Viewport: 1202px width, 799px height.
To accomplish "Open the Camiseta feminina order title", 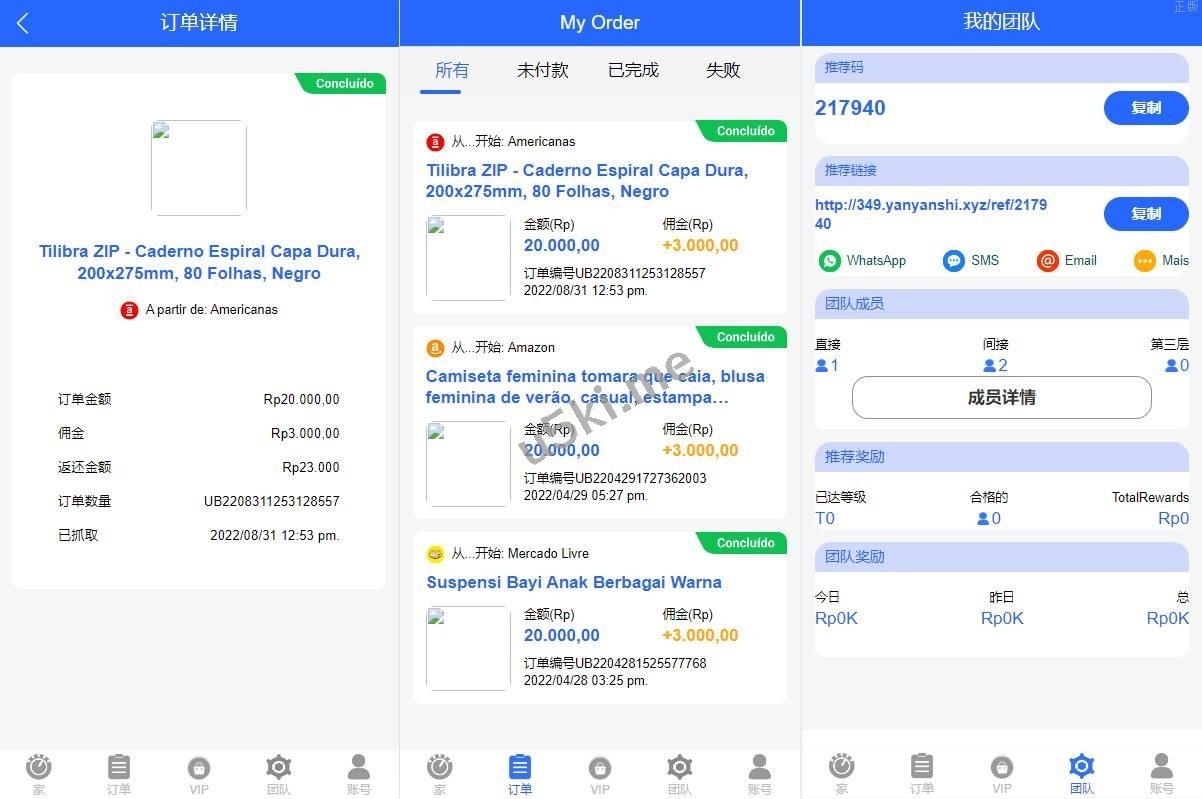I will click(595, 387).
